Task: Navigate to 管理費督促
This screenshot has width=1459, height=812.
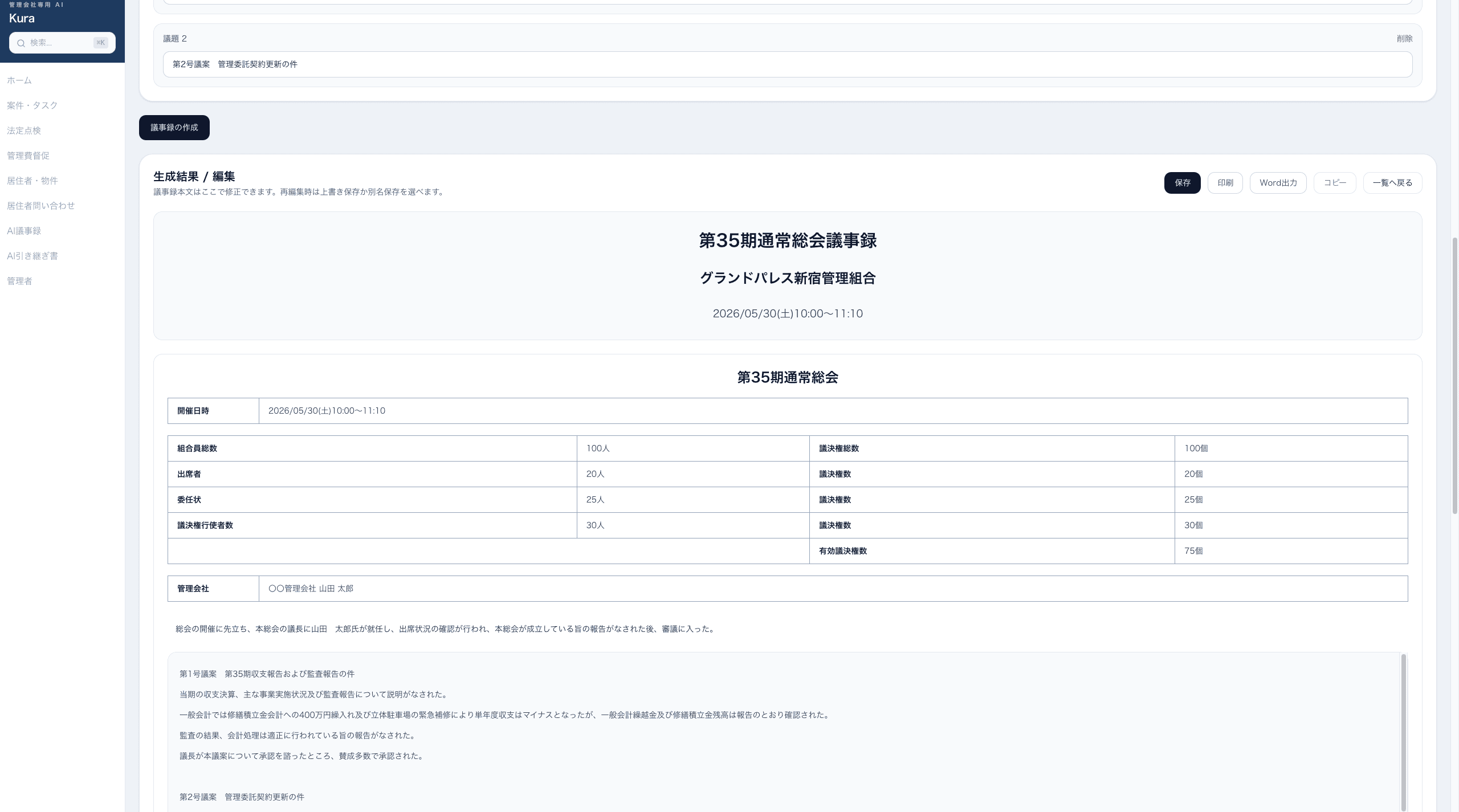Action: pos(28,156)
